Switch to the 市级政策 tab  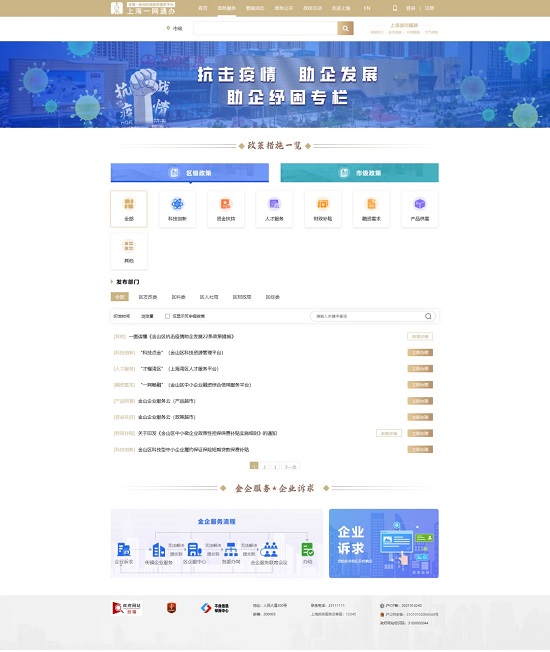(360, 173)
